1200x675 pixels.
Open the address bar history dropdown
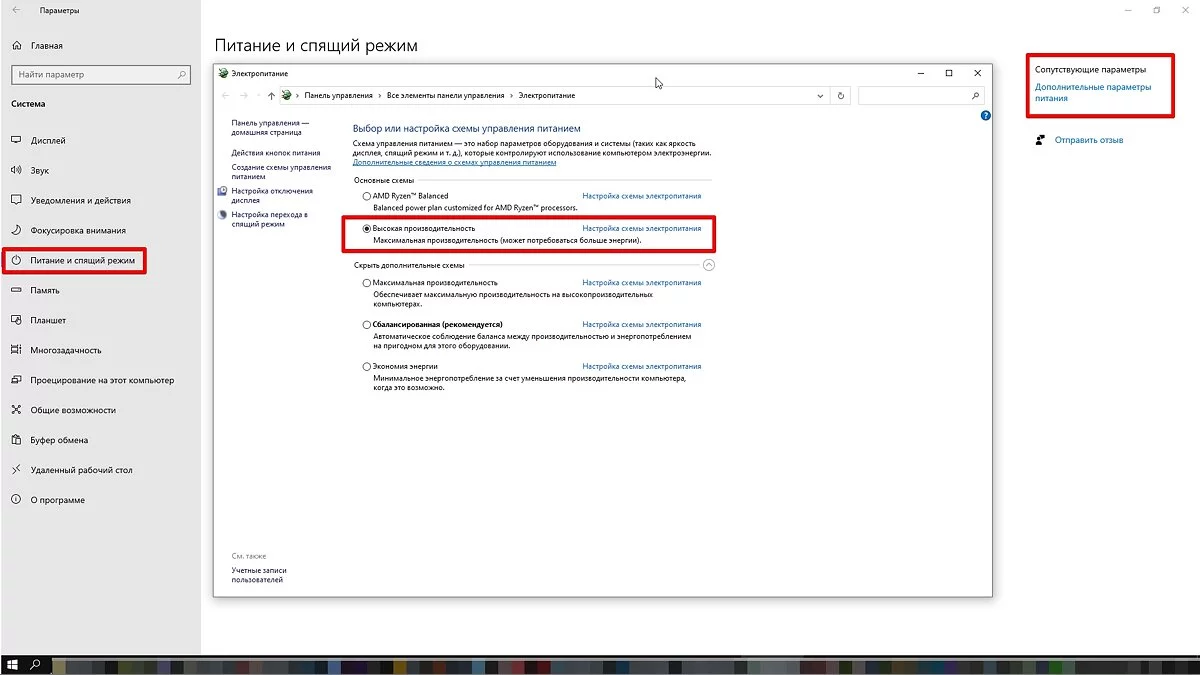click(x=820, y=96)
